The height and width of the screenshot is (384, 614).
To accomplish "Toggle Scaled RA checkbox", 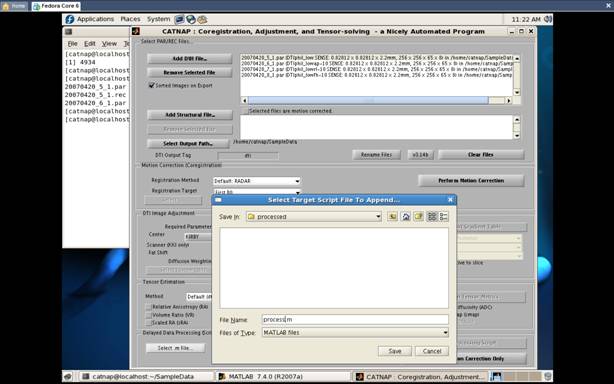I will tap(148, 323).
